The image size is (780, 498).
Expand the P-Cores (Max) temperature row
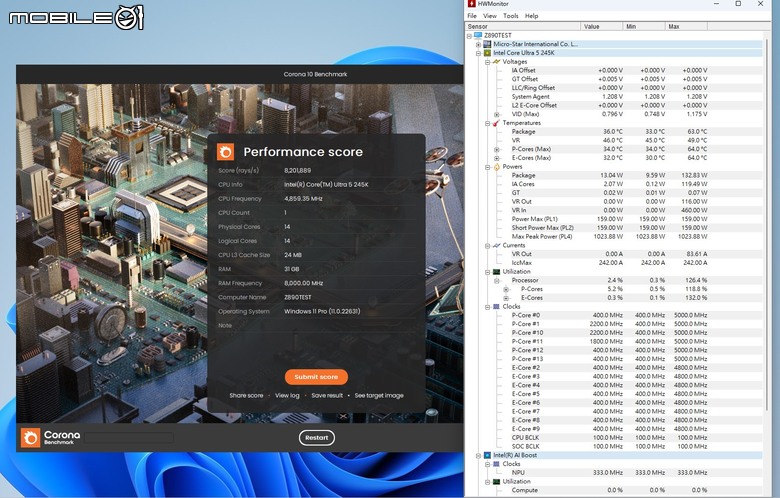[x=496, y=149]
